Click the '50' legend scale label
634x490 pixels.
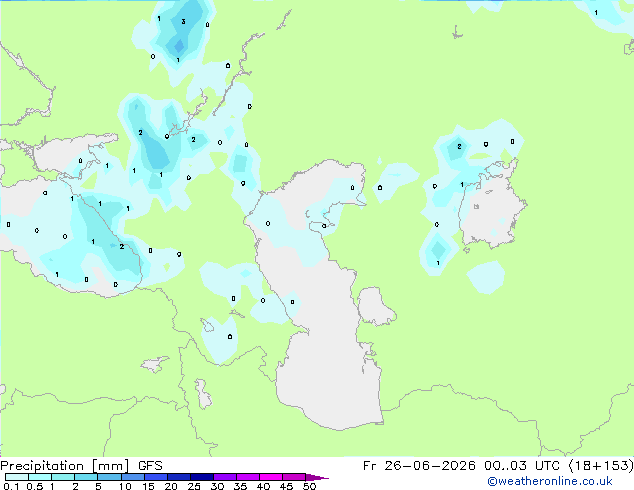coord(309,486)
